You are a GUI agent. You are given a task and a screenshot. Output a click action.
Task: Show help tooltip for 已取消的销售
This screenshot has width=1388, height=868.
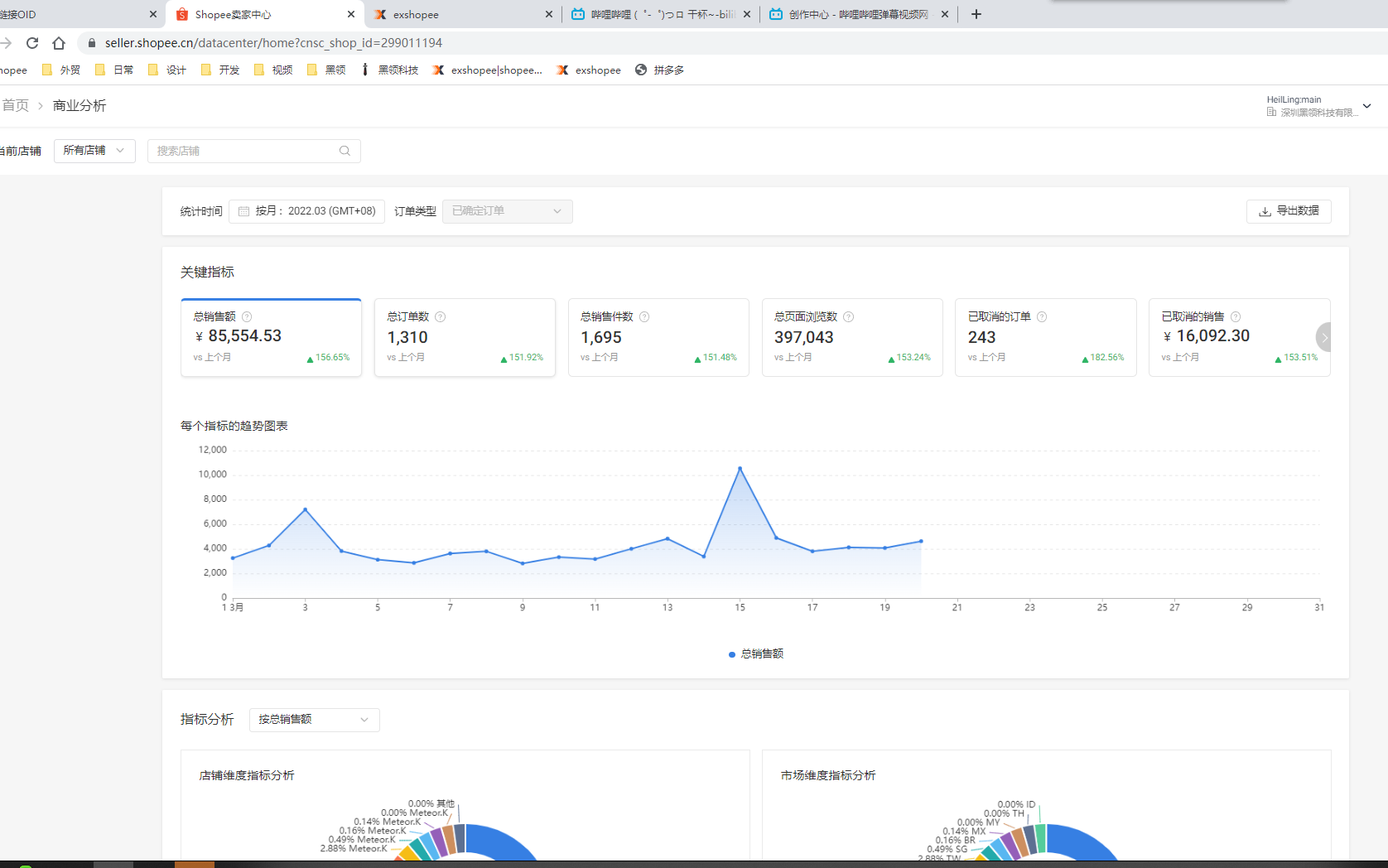pos(1236,317)
